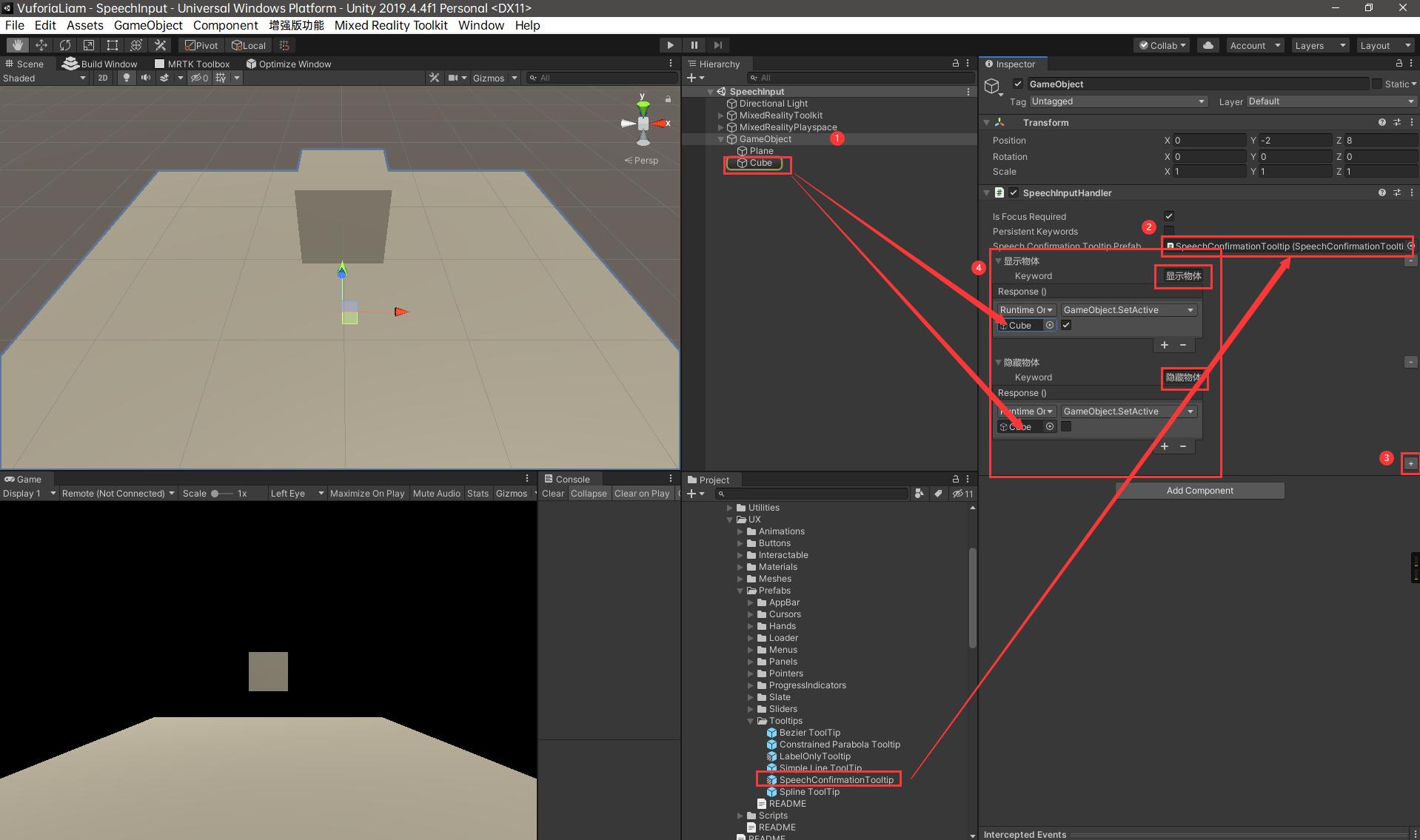Viewport: 1420px width, 840px height.
Task: Uncheck the GameObject.SetActive value under 显示物体 response
Action: (x=1066, y=325)
